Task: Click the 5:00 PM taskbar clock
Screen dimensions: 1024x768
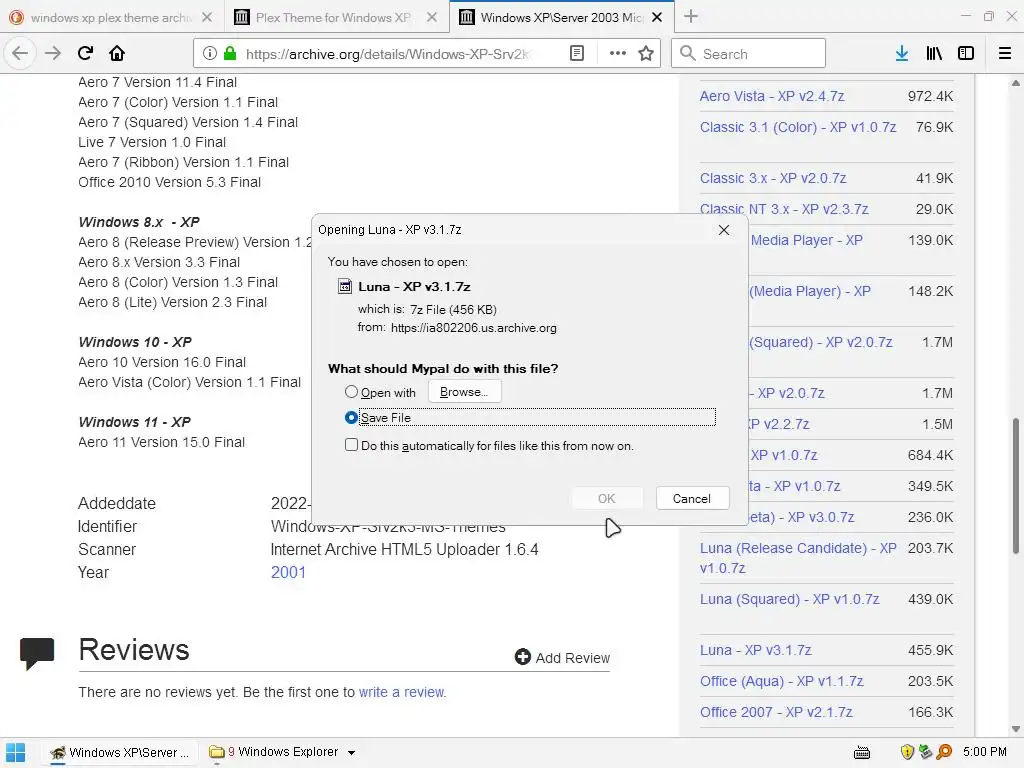Action: click(984, 752)
